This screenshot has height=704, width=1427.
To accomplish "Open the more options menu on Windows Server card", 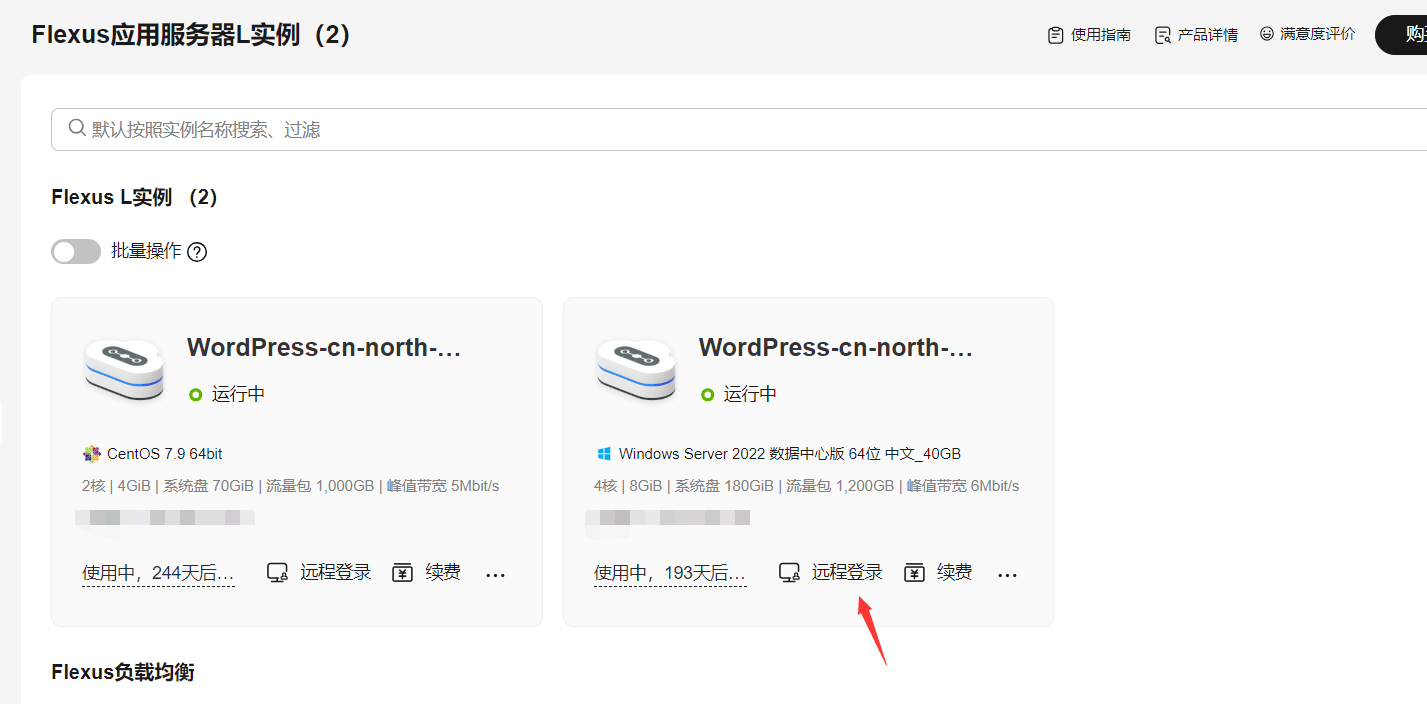I will click(x=1007, y=575).
